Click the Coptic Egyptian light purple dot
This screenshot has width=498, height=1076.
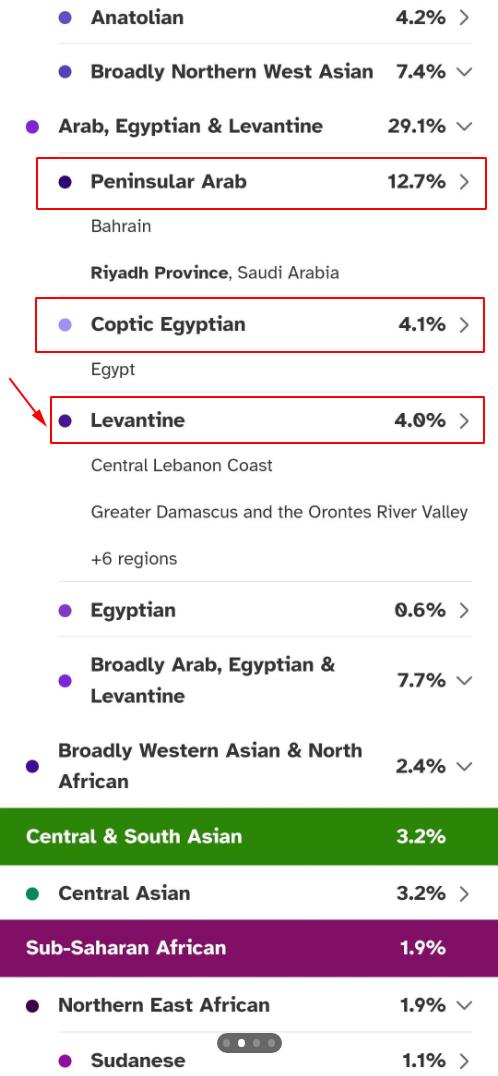click(x=65, y=325)
